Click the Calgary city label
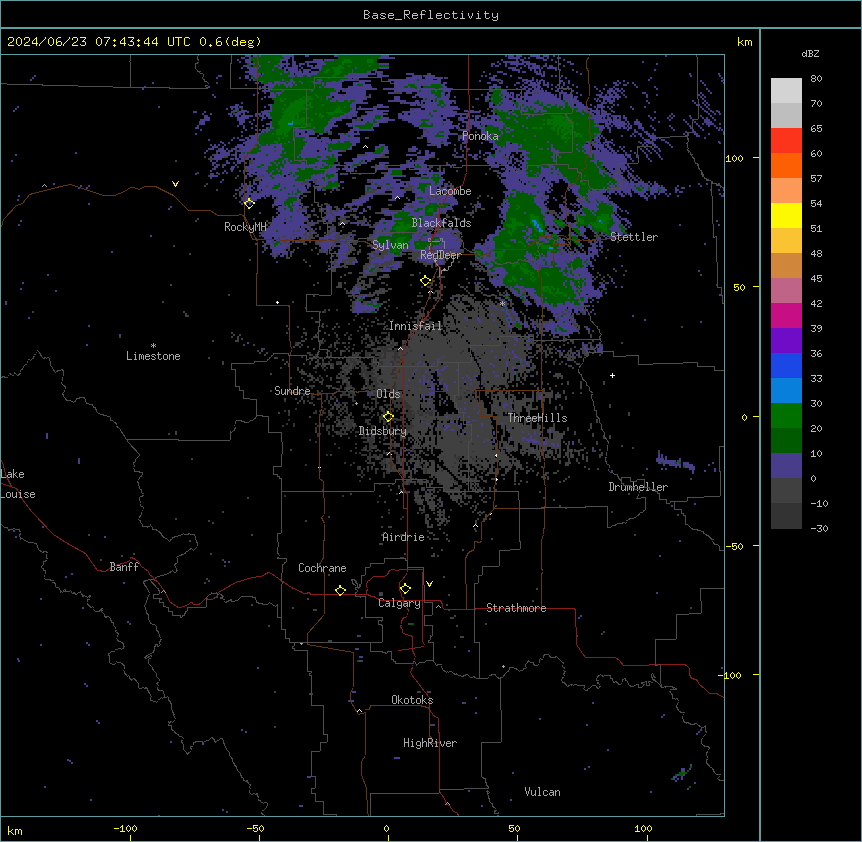The height and width of the screenshot is (842, 862). [399, 603]
